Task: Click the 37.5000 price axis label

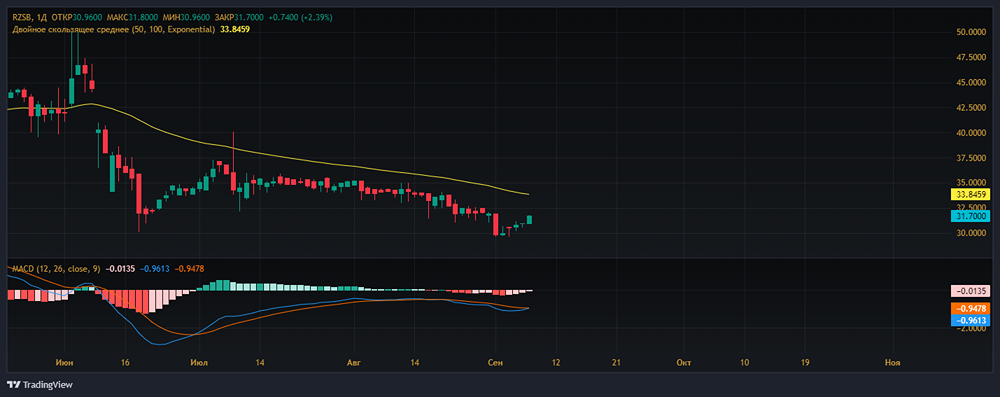Action: coord(972,158)
